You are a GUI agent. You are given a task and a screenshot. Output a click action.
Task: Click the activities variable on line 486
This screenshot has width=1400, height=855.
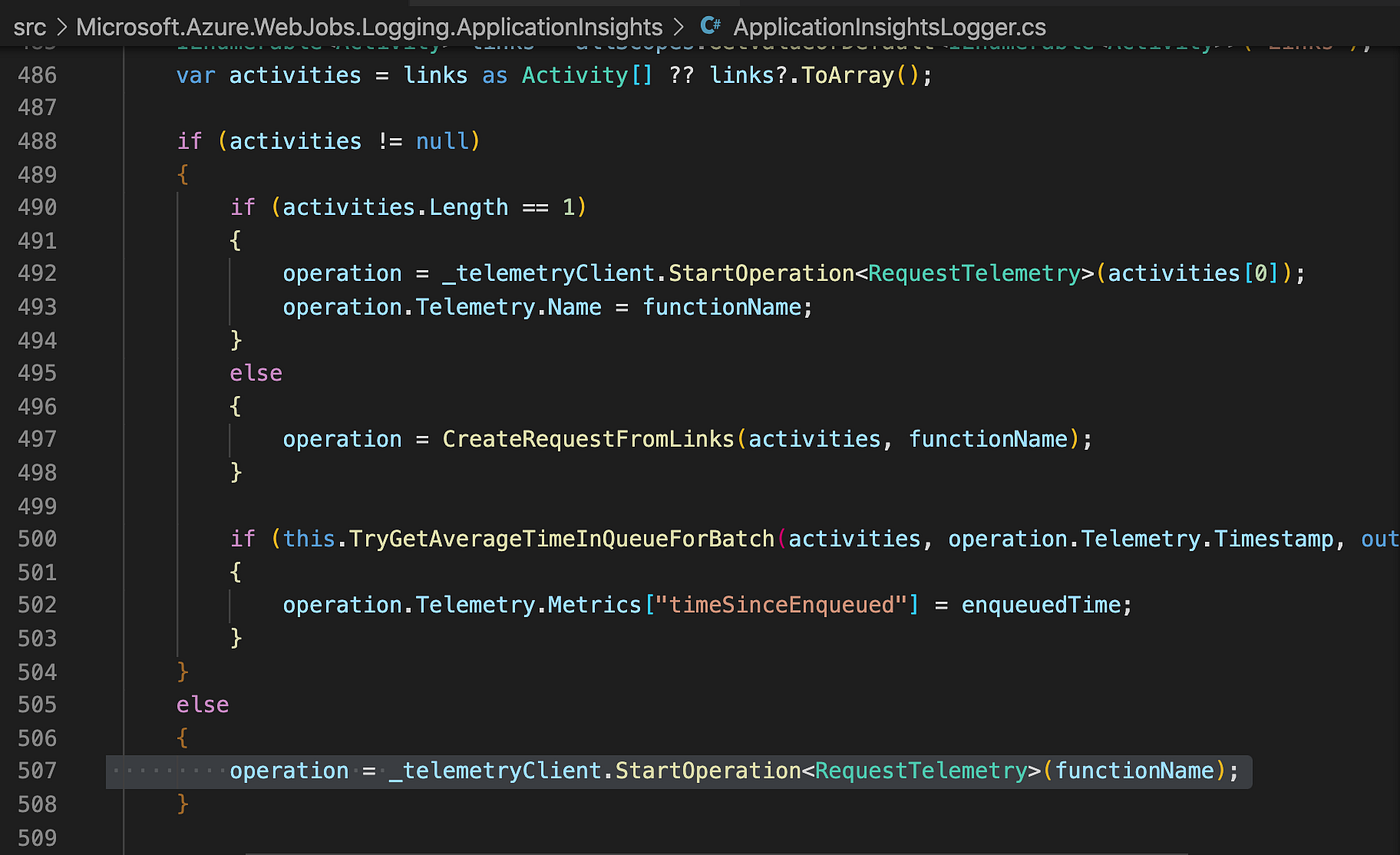(x=294, y=75)
